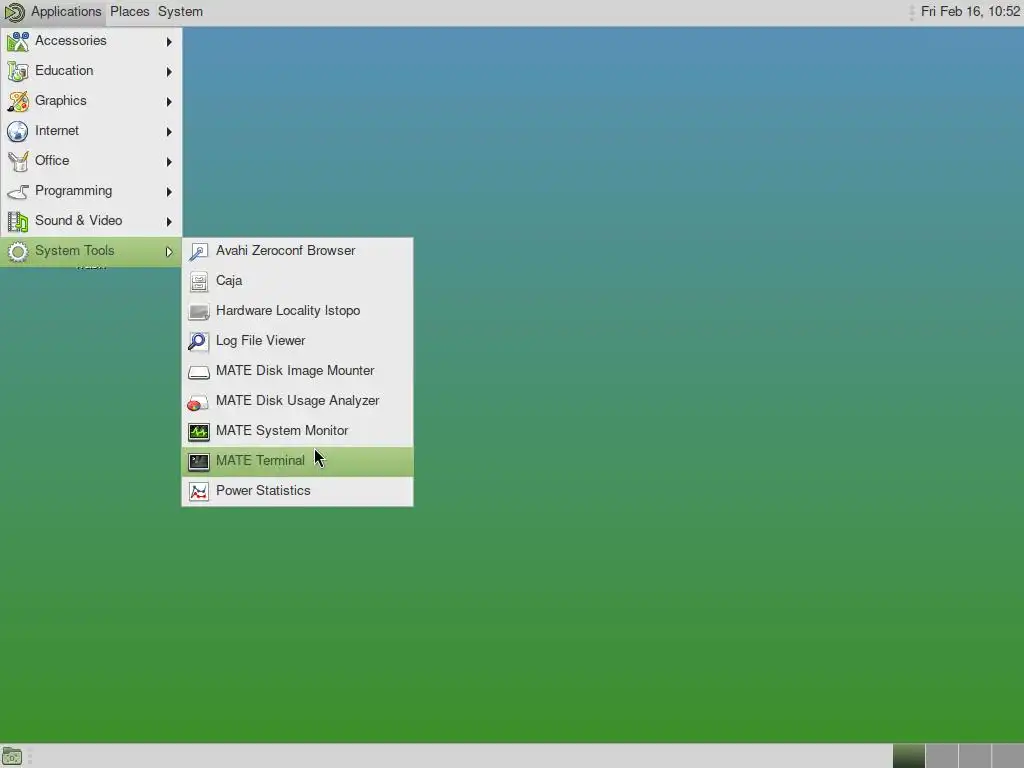The height and width of the screenshot is (768, 1024).
Task: Expand the Office submenu arrow
Action: pos(169,162)
